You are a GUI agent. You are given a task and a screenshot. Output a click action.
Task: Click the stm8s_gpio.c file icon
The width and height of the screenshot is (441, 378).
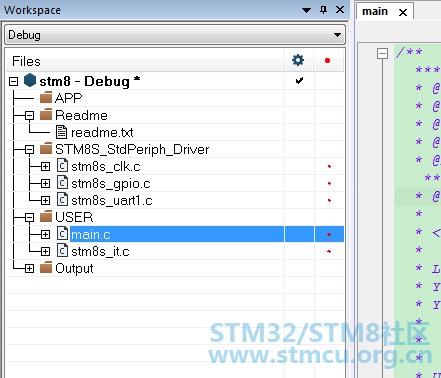coord(62,183)
